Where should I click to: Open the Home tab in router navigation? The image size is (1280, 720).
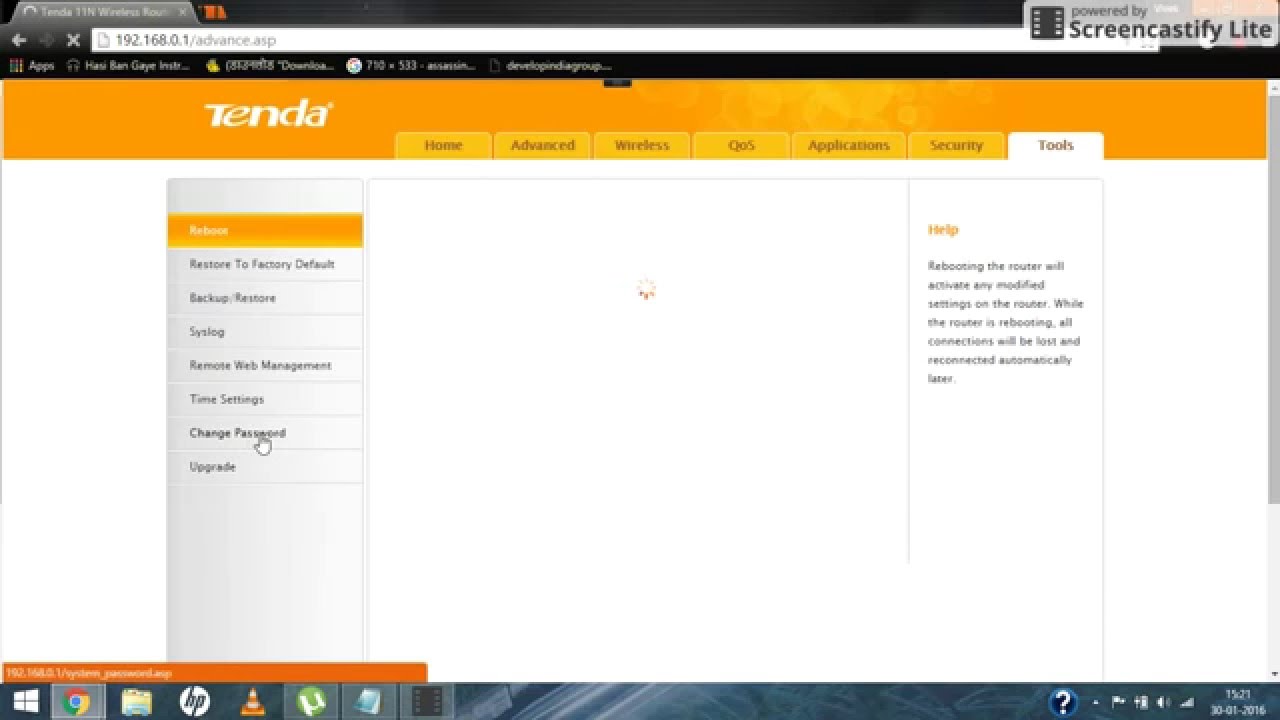click(x=443, y=146)
